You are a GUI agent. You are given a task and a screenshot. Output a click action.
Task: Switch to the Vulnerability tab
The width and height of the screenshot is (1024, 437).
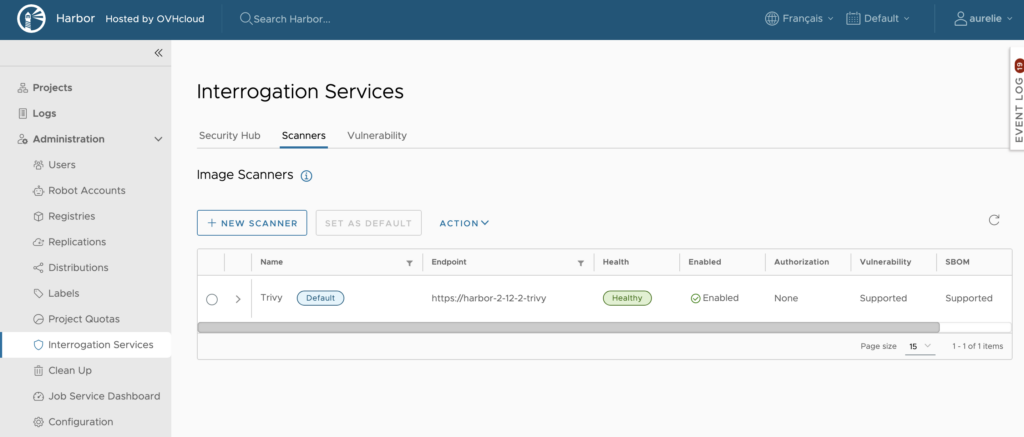[376, 135]
